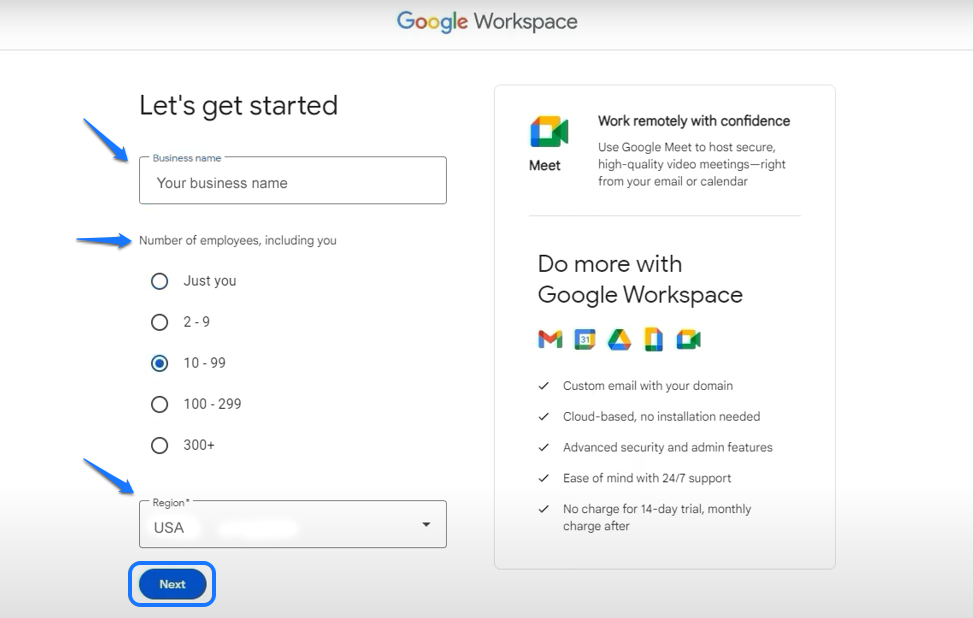
Task: Select the "Just you" employee option
Action: (159, 281)
